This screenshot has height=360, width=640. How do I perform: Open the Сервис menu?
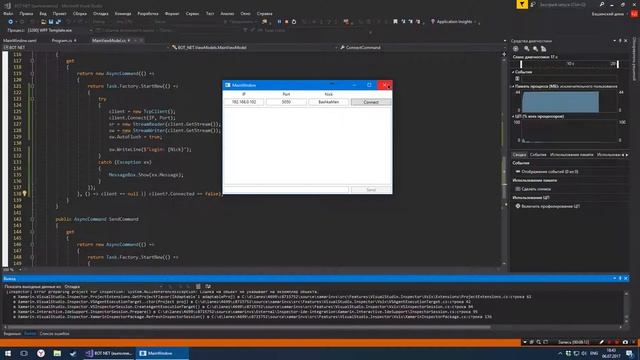click(192, 13)
